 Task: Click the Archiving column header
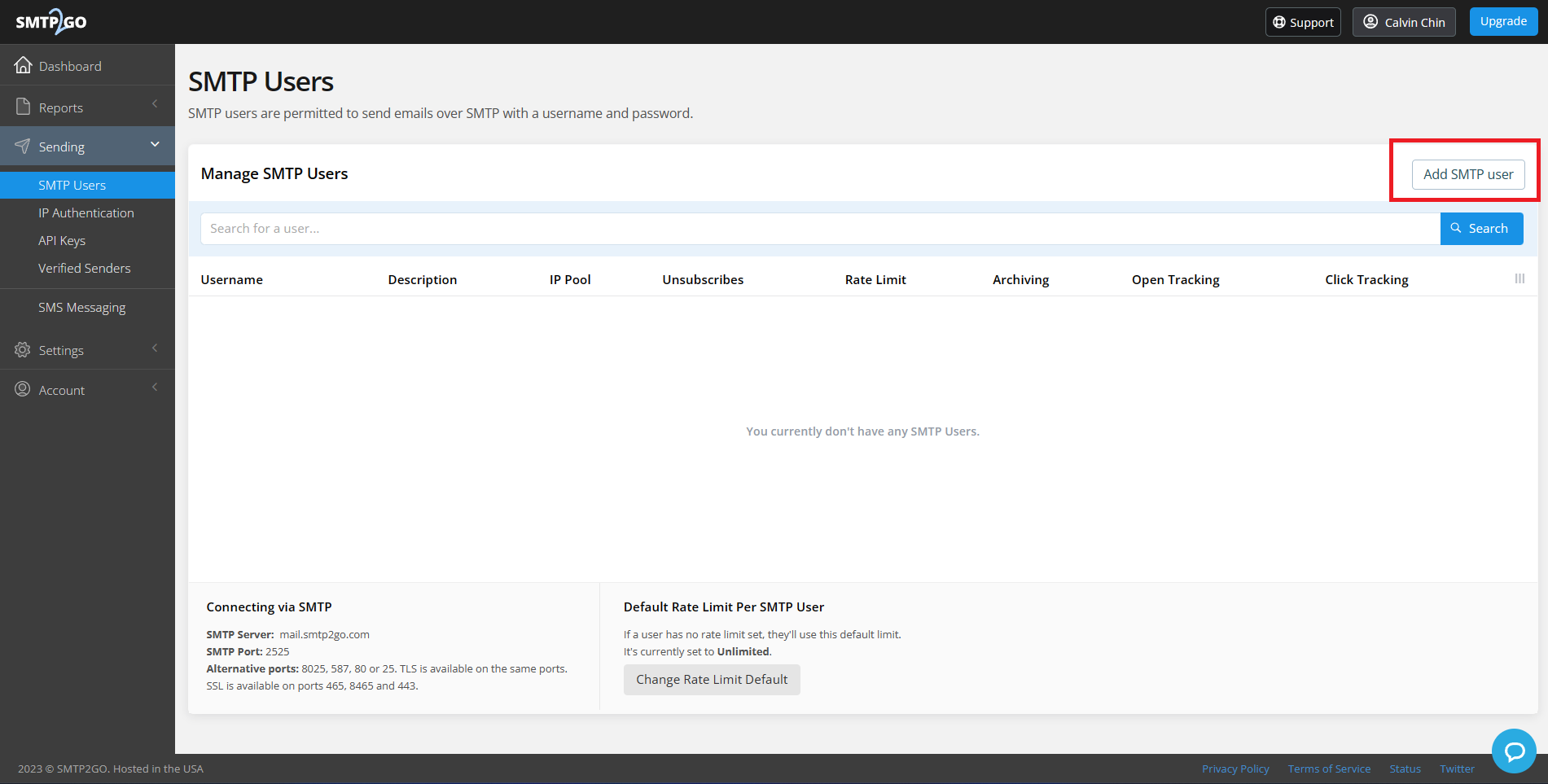tap(1020, 279)
